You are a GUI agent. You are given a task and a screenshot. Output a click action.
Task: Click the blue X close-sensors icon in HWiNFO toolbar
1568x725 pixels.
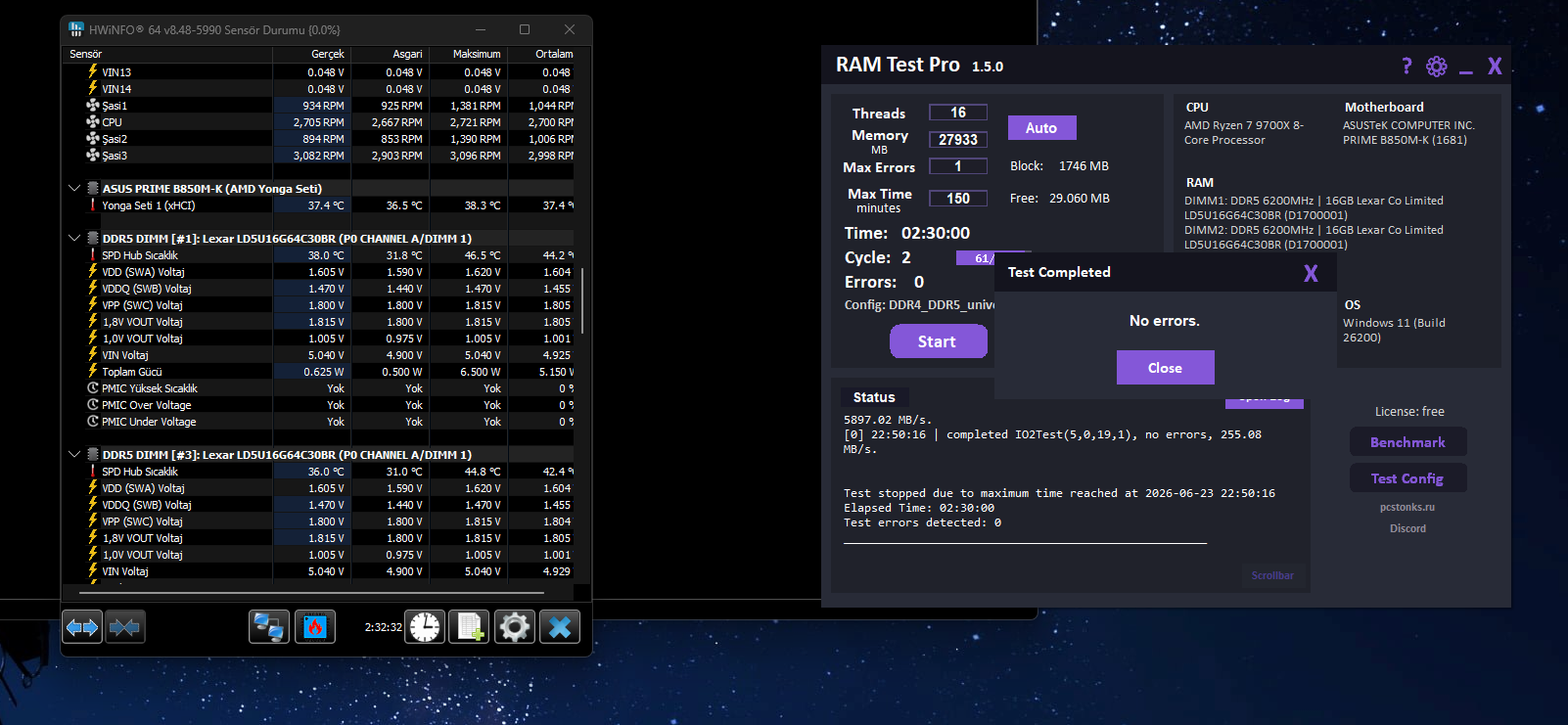[560, 627]
